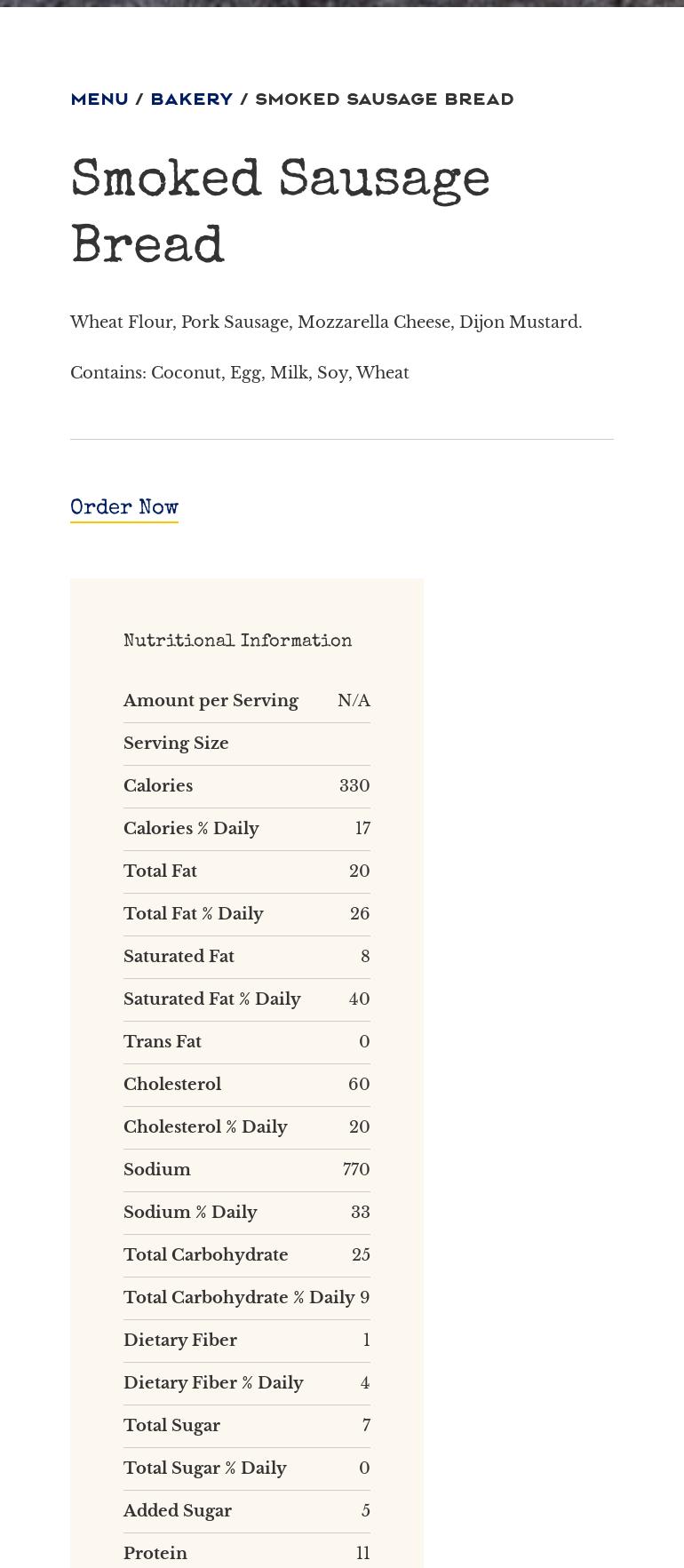The image size is (684, 1568).
Task: Click the Smoked Sausage Bread page heading
Action: (x=280, y=213)
